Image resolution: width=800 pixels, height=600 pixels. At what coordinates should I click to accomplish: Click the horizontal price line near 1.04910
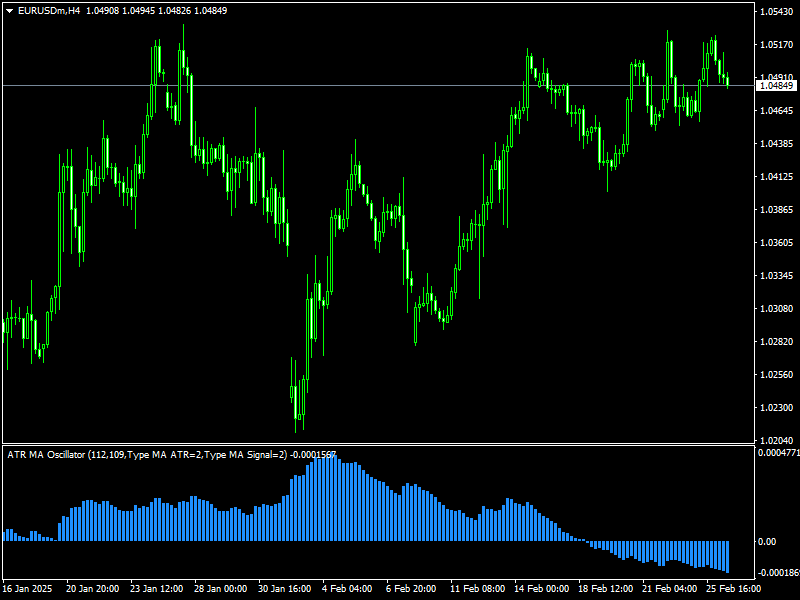[x=400, y=87]
